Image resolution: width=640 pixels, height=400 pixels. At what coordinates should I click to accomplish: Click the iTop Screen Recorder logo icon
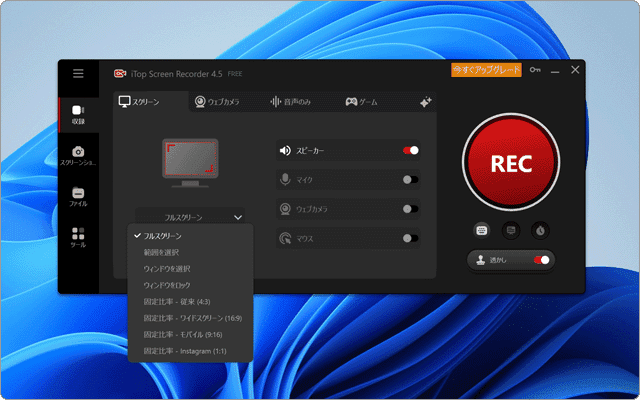(x=120, y=73)
